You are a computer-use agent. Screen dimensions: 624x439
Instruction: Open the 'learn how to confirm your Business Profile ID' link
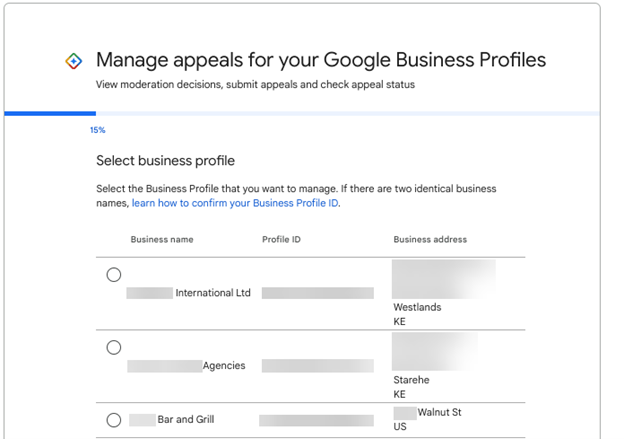235,203
